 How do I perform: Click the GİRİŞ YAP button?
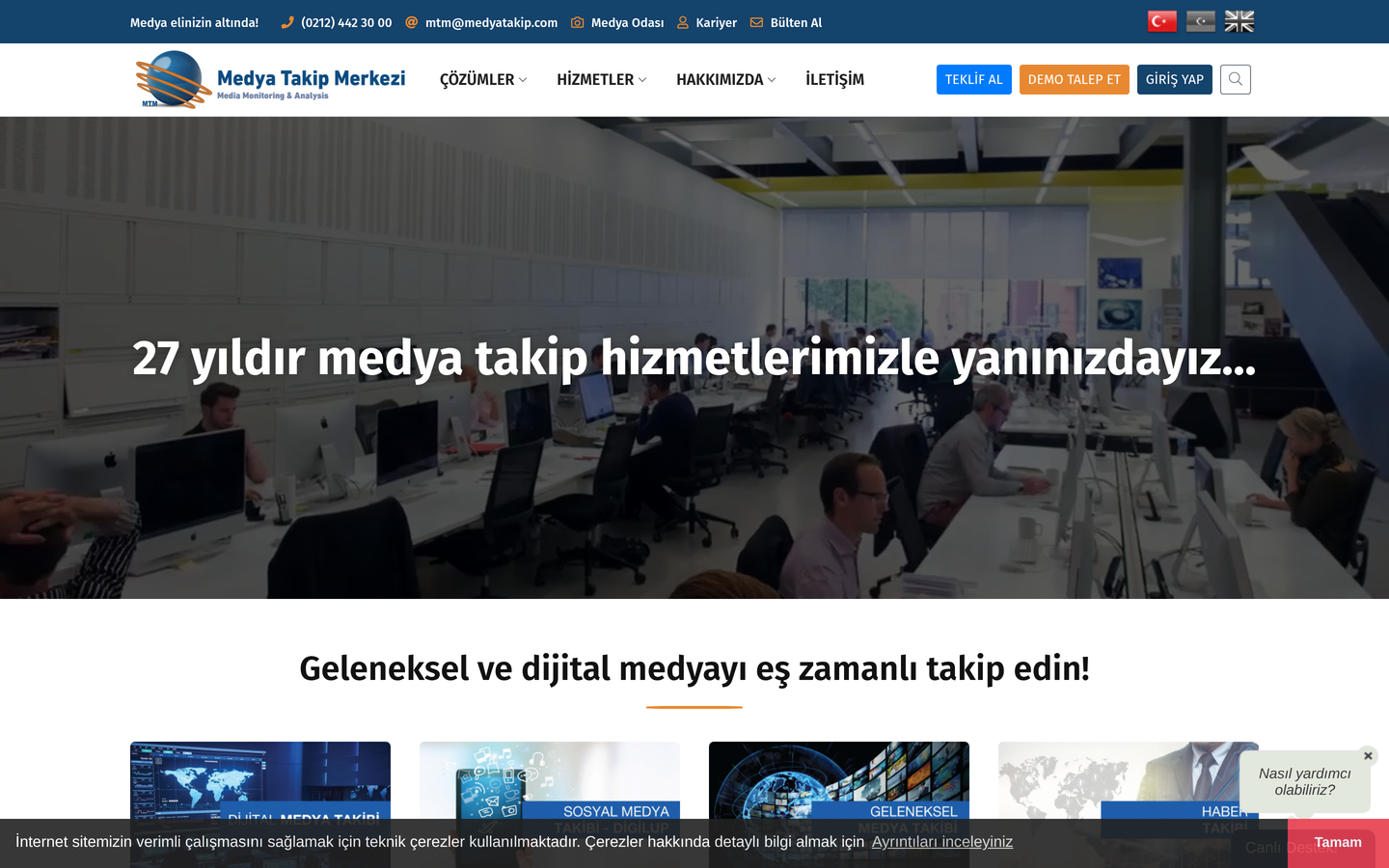tap(1175, 79)
